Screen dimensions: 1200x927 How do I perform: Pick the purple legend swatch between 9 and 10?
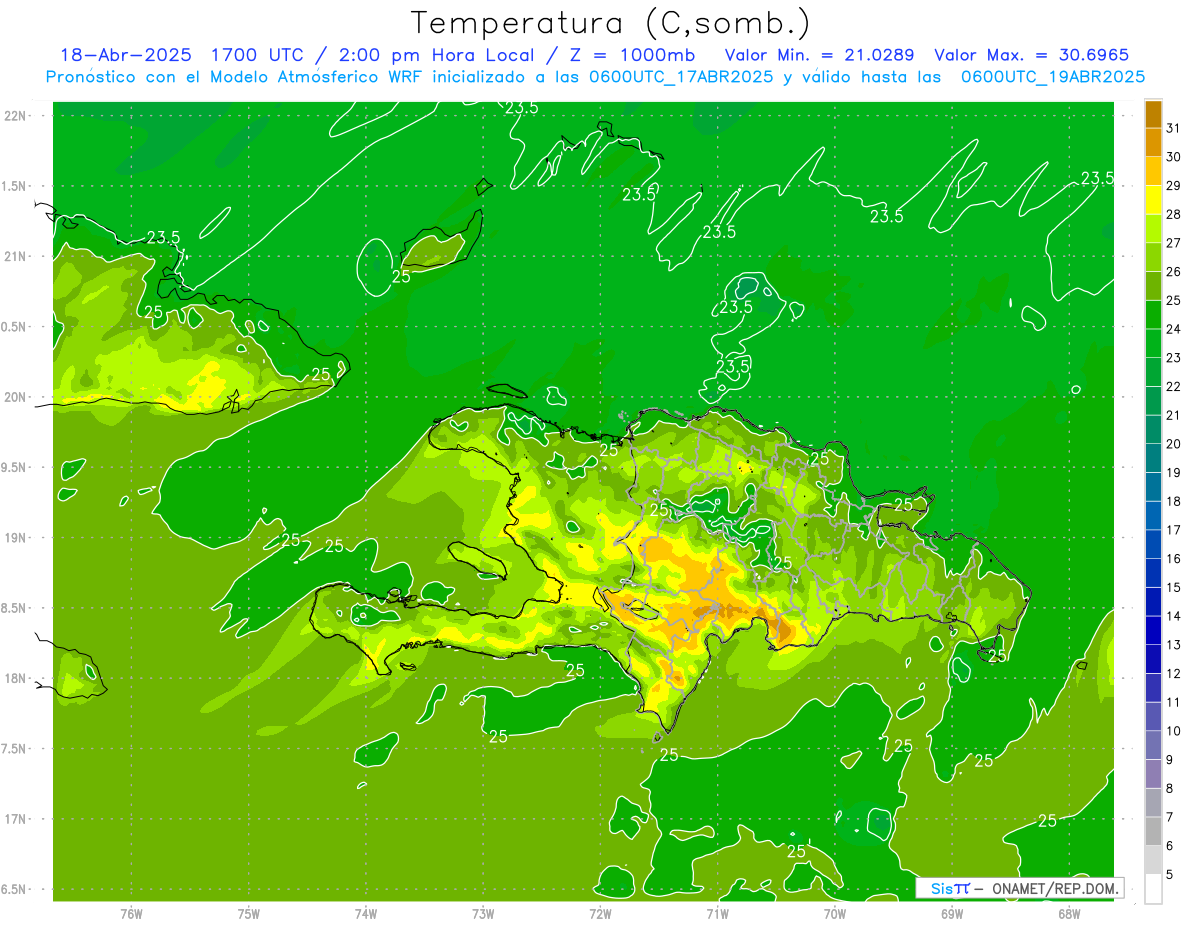(x=1153, y=745)
